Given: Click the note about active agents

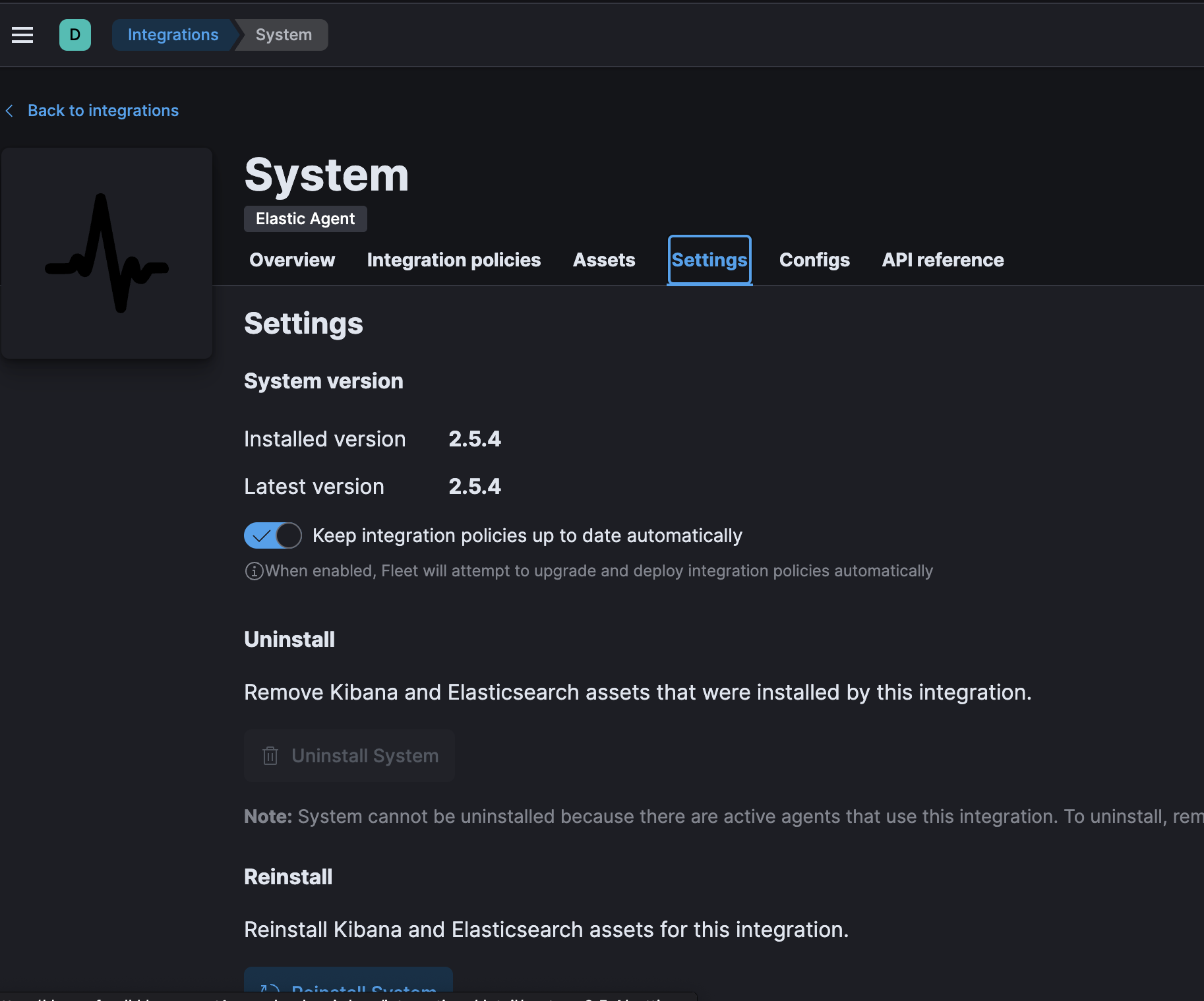Looking at the screenshot, I should (x=723, y=816).
